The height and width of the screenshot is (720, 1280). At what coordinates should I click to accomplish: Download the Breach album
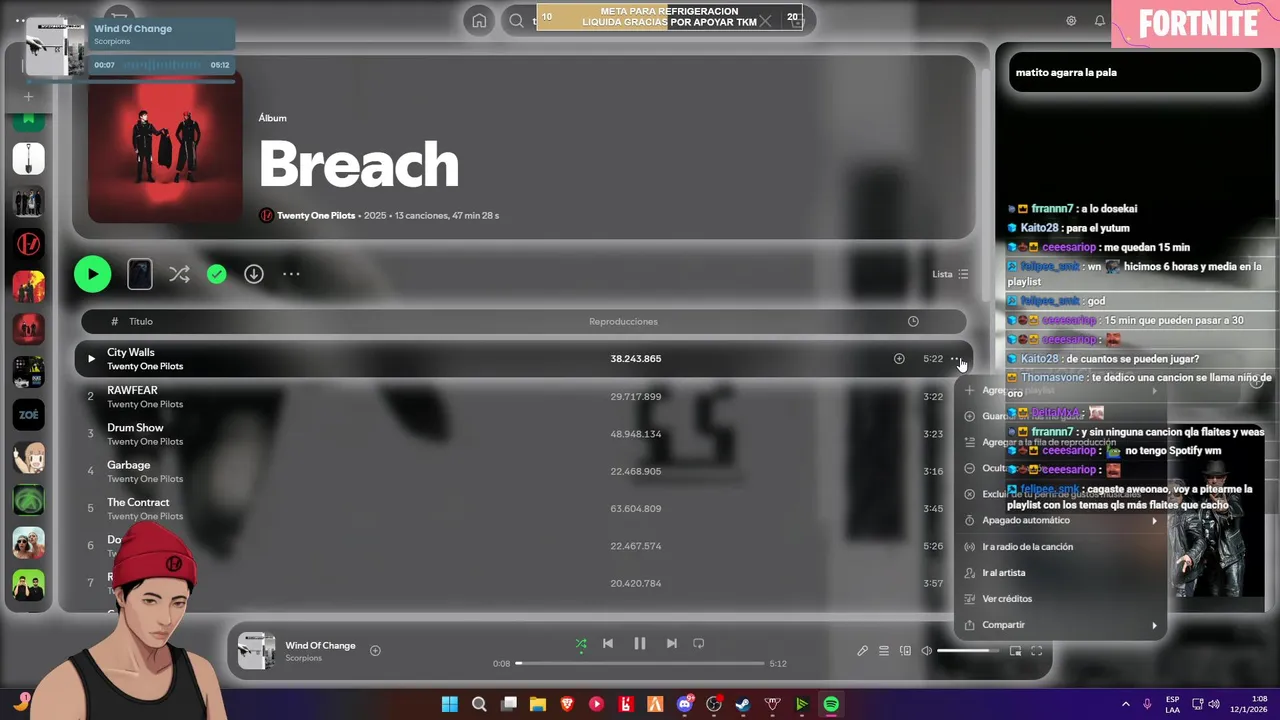[x=254, y=274]
